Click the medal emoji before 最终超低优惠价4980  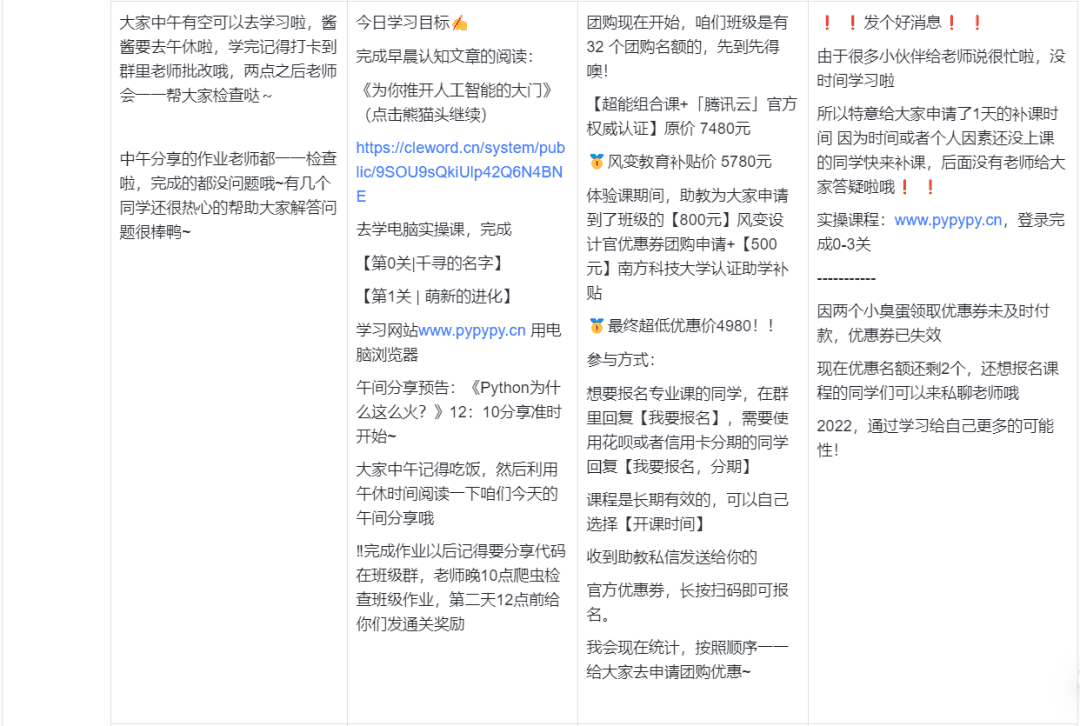[x=596, y=326]
